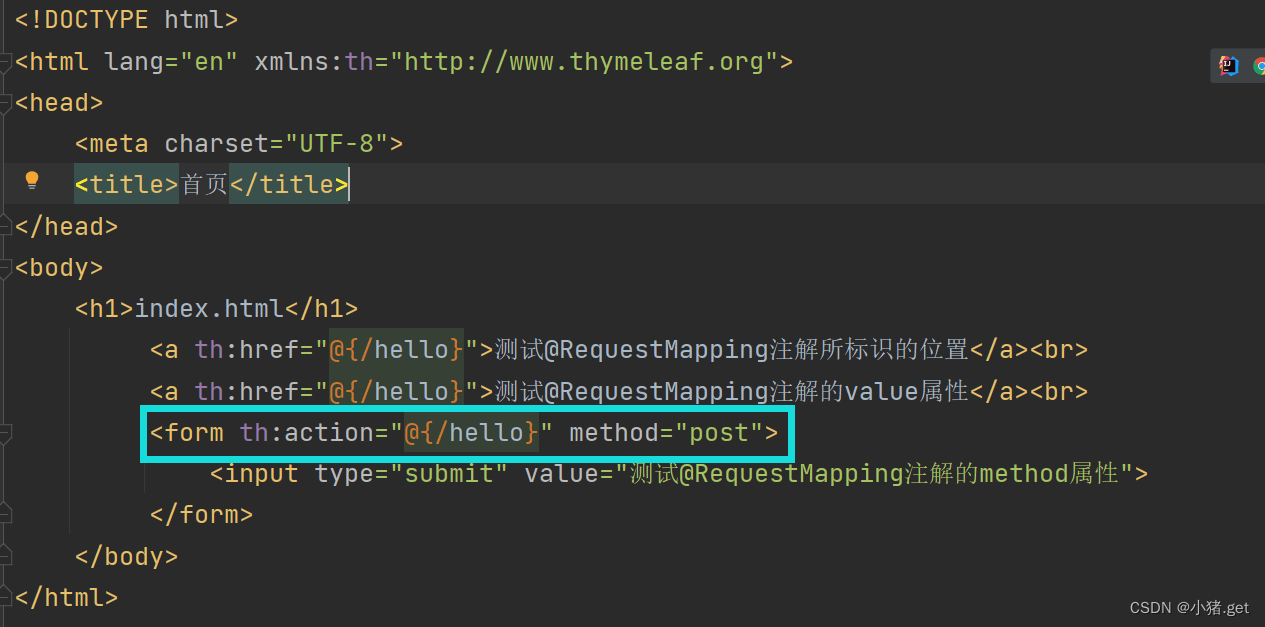Collapse the <head> section fold marker
The image size is (1265, 627).
click(5, 103)
